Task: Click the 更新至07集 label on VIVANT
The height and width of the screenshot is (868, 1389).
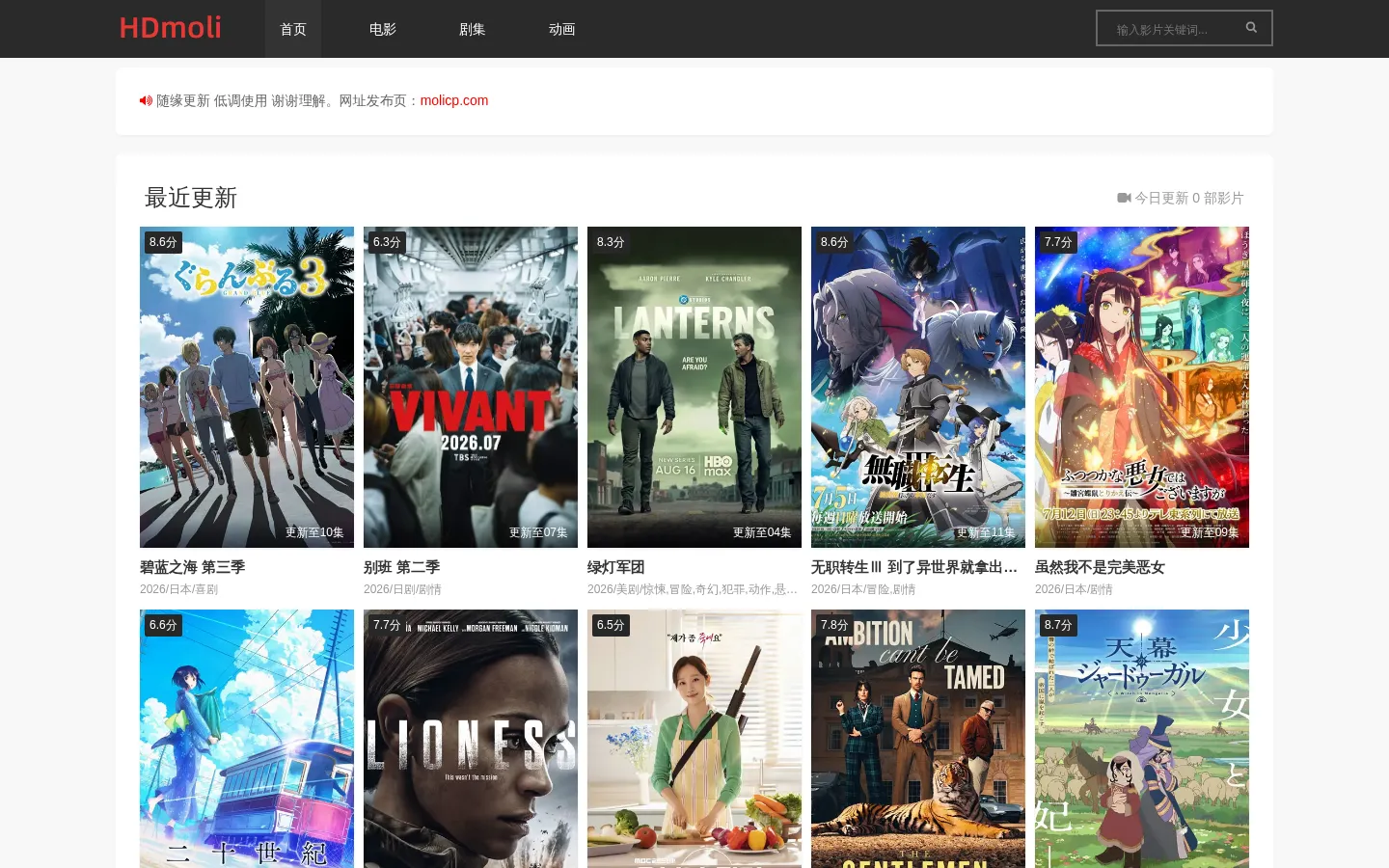Action: point(538,532)
